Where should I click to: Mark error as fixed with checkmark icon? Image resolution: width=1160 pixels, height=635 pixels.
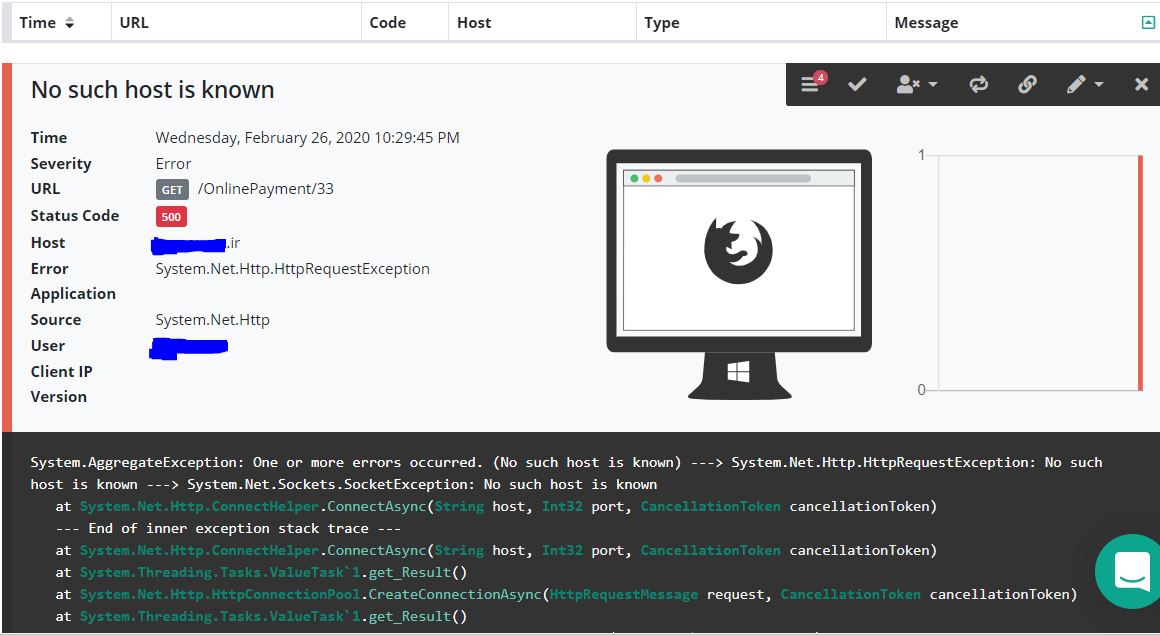[x=857, y=85]
